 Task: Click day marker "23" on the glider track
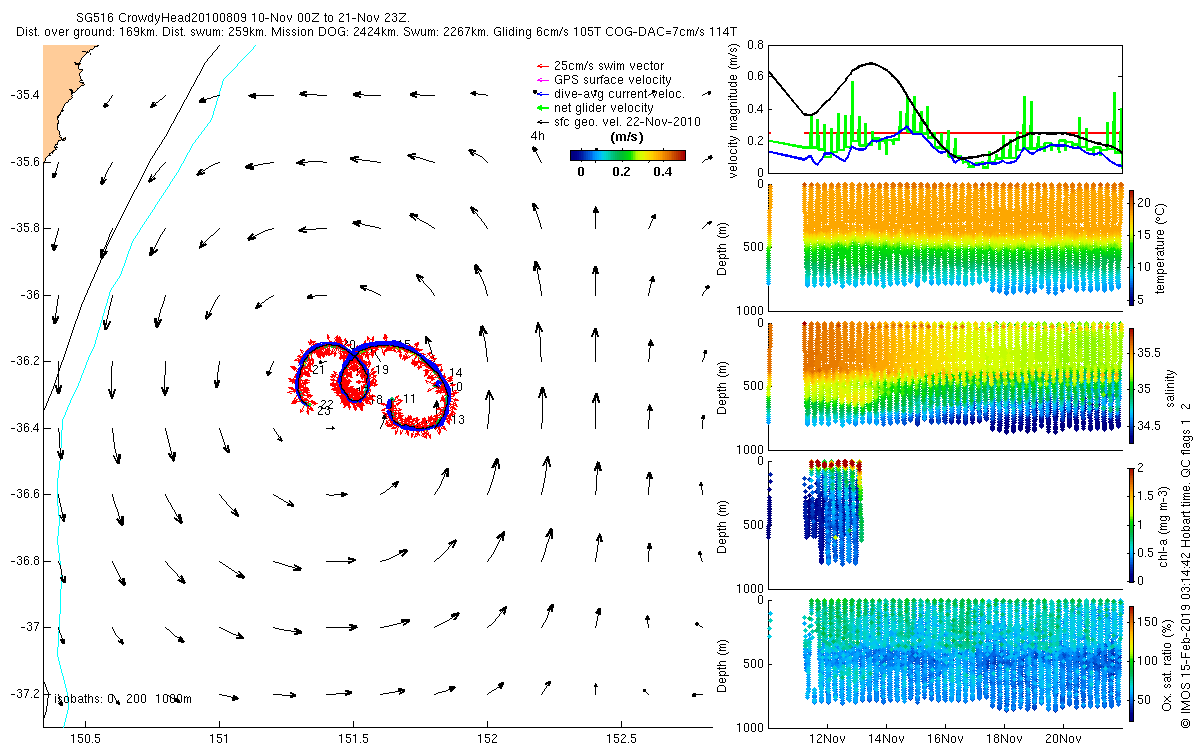(x=324, y=411)
